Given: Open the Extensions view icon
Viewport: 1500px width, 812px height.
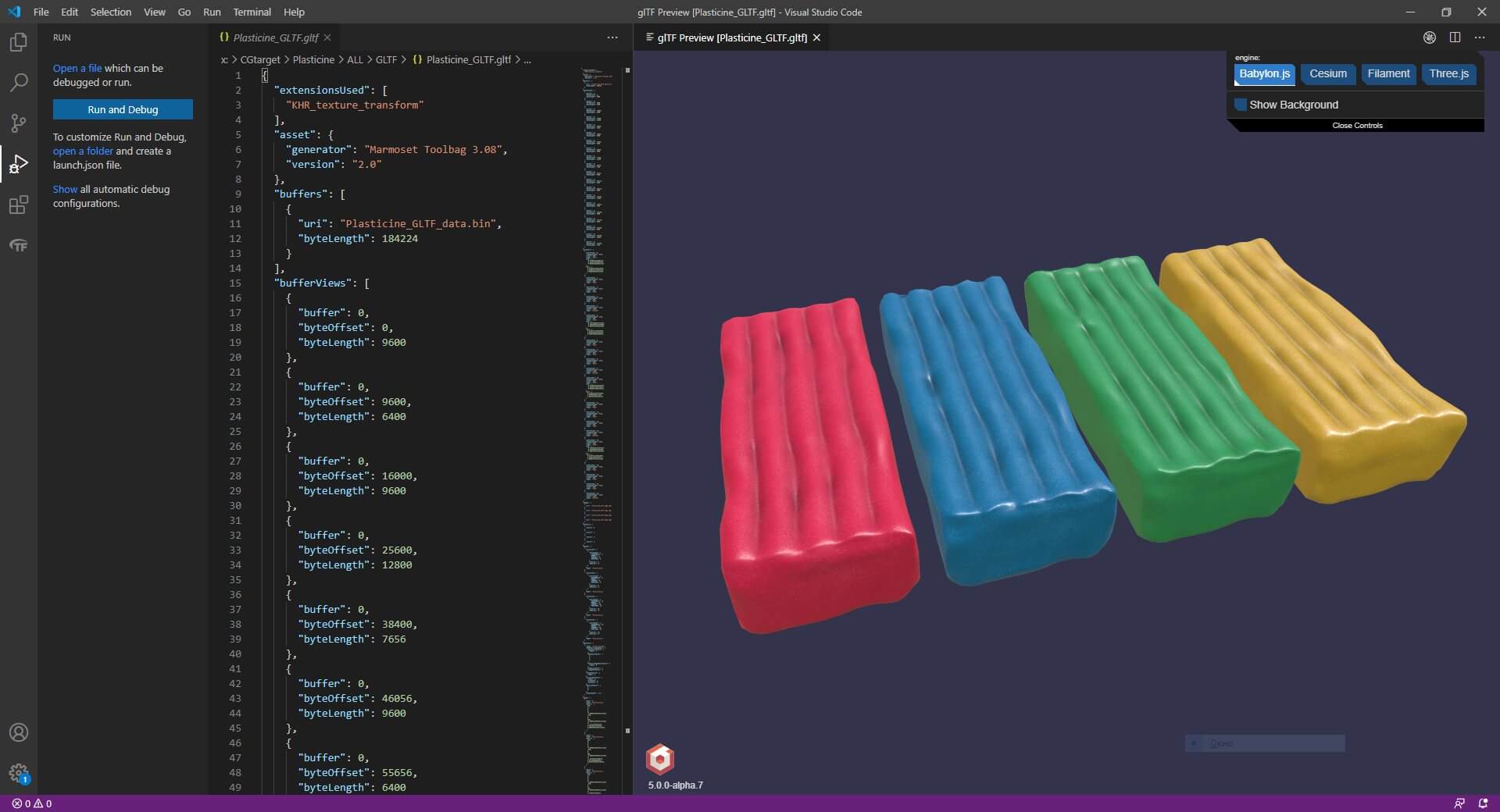Looking at the screenshot, I should (x=18, y=205).
